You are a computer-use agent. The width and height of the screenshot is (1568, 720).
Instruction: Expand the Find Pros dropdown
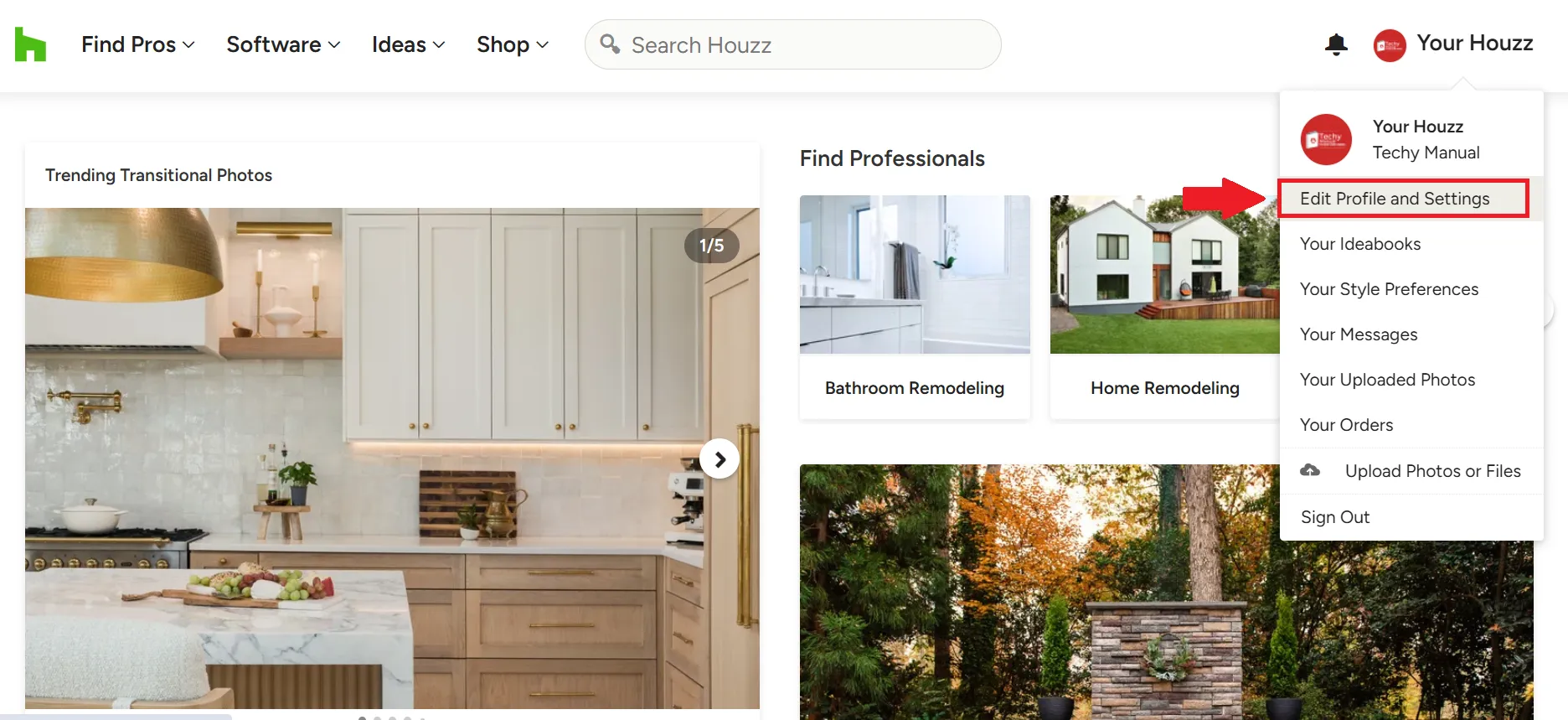pos(138,44)
